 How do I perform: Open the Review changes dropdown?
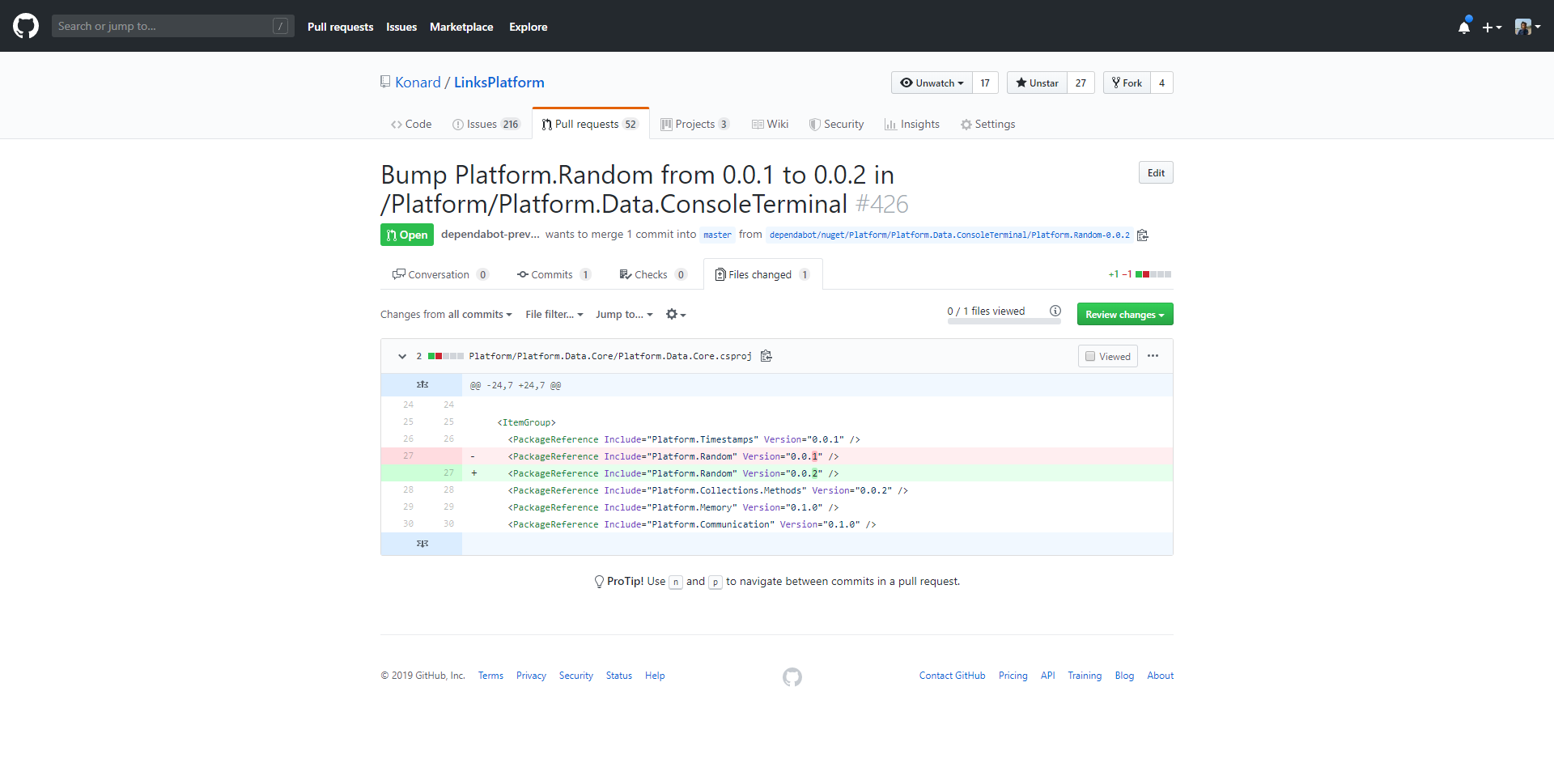(1124, 314)
